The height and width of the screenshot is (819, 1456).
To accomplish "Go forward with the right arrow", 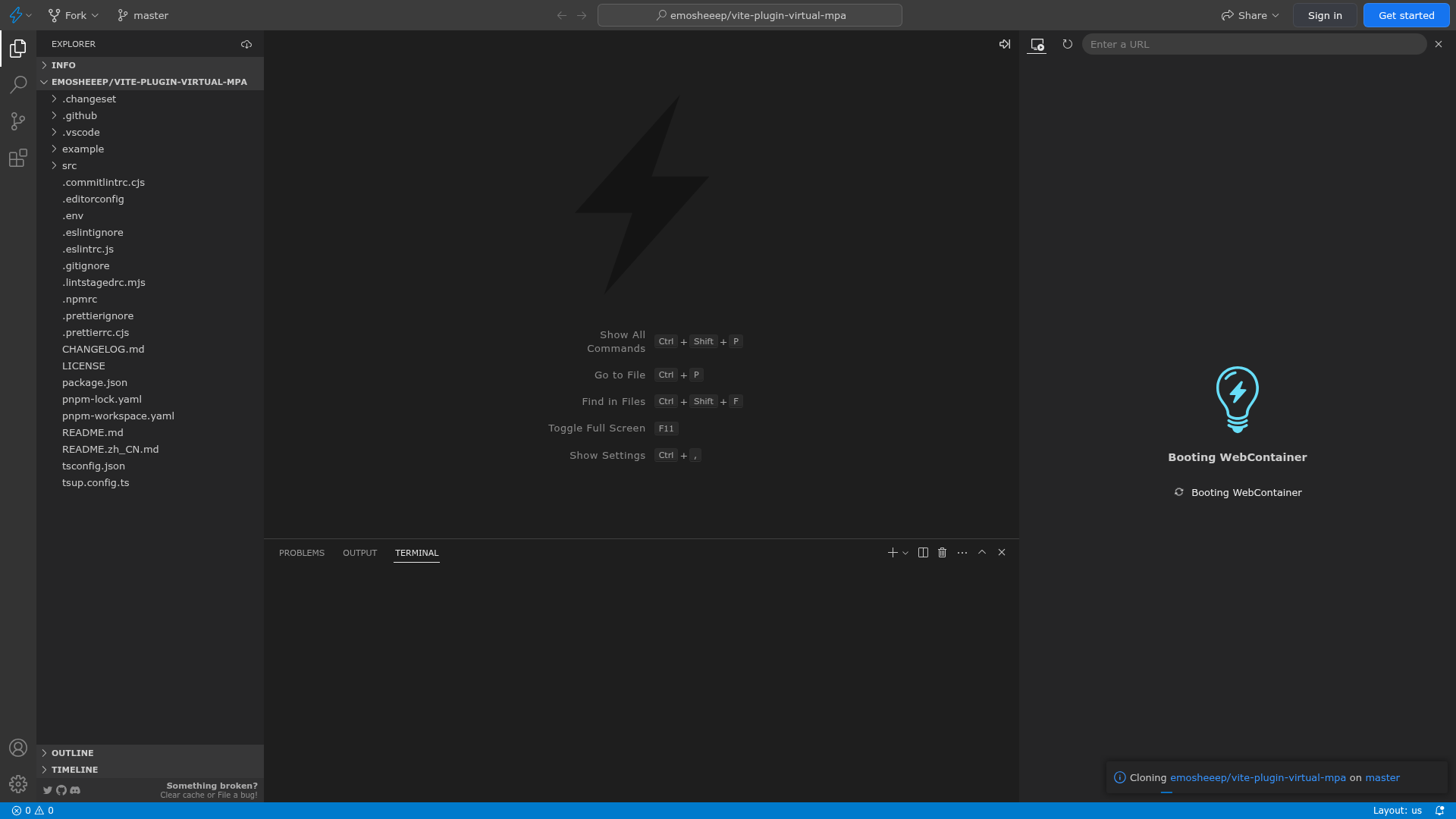I will 582,15.
